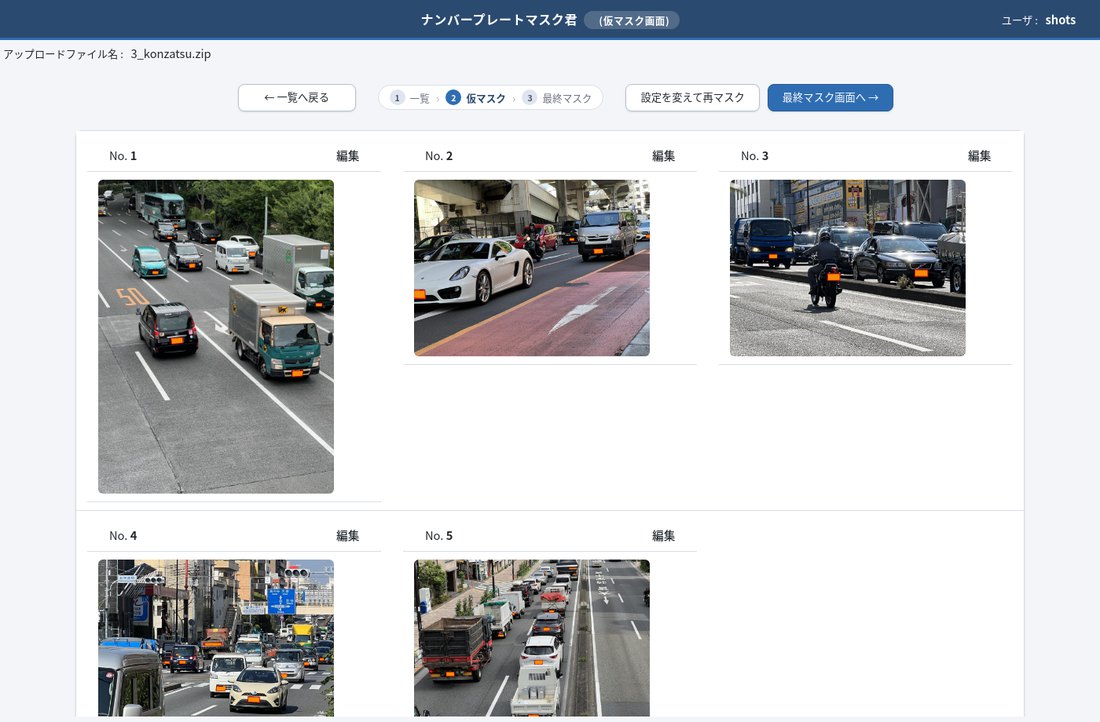
Task: Open the No. 1 highway traffic thumbnail
Action: click(216, 337)
